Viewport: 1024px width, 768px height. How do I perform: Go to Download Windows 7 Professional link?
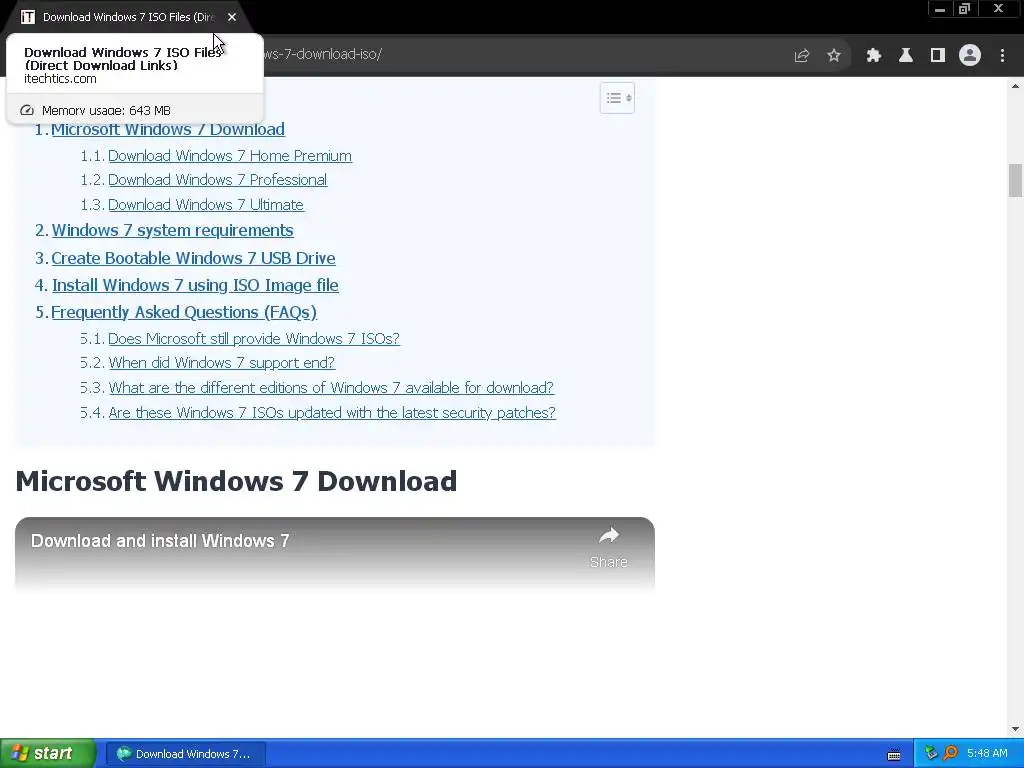(217, 180)
